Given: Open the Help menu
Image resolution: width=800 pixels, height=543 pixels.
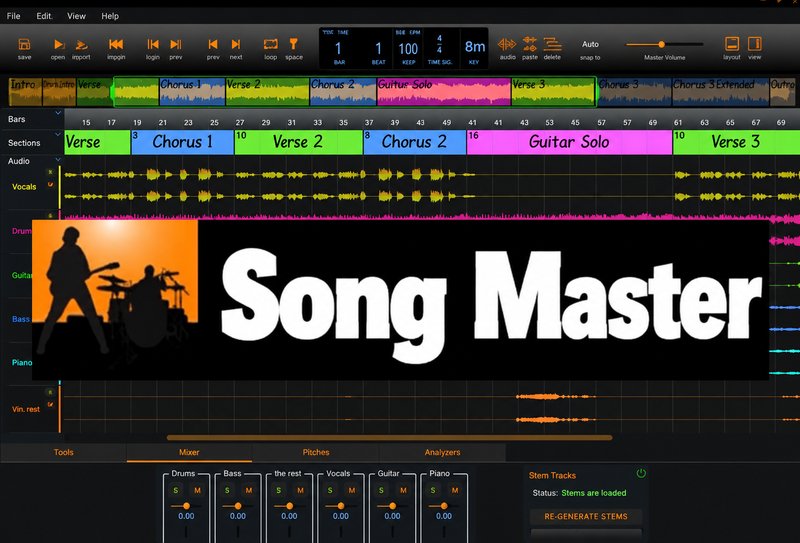Looking at the screenshot, I should 110,16.
